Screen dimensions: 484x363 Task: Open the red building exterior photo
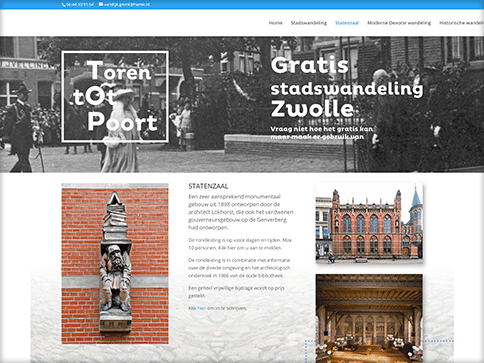tap(369, 223)
